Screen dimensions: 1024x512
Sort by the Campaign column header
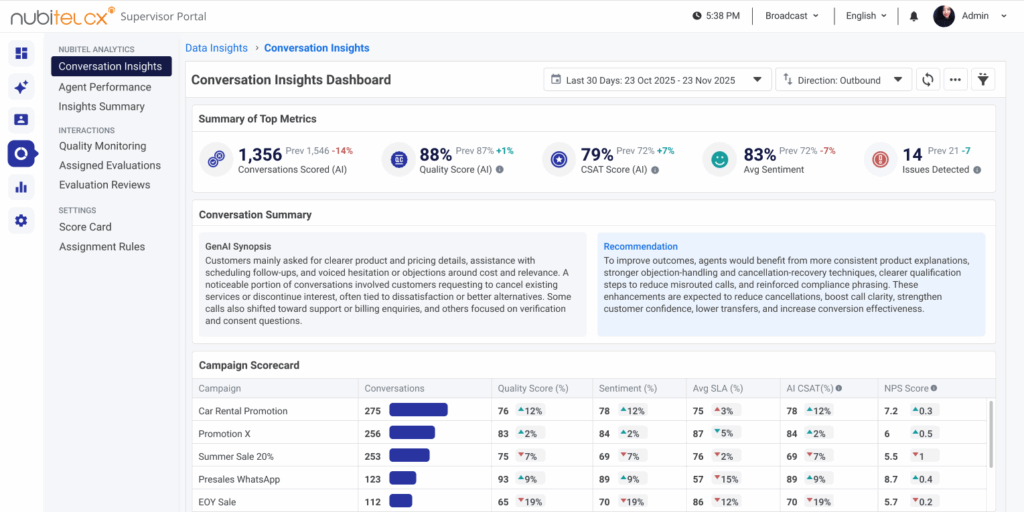point(219,388)
